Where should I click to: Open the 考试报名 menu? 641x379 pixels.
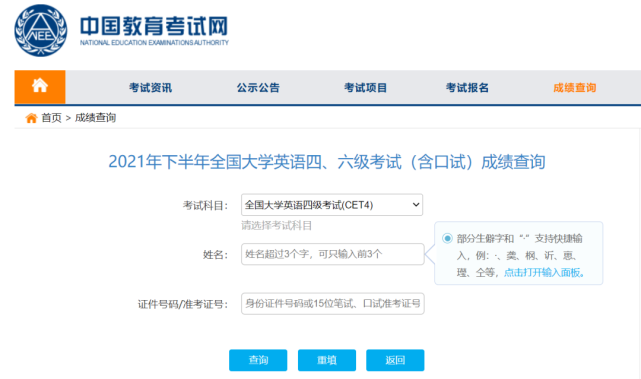coord(467,87)
